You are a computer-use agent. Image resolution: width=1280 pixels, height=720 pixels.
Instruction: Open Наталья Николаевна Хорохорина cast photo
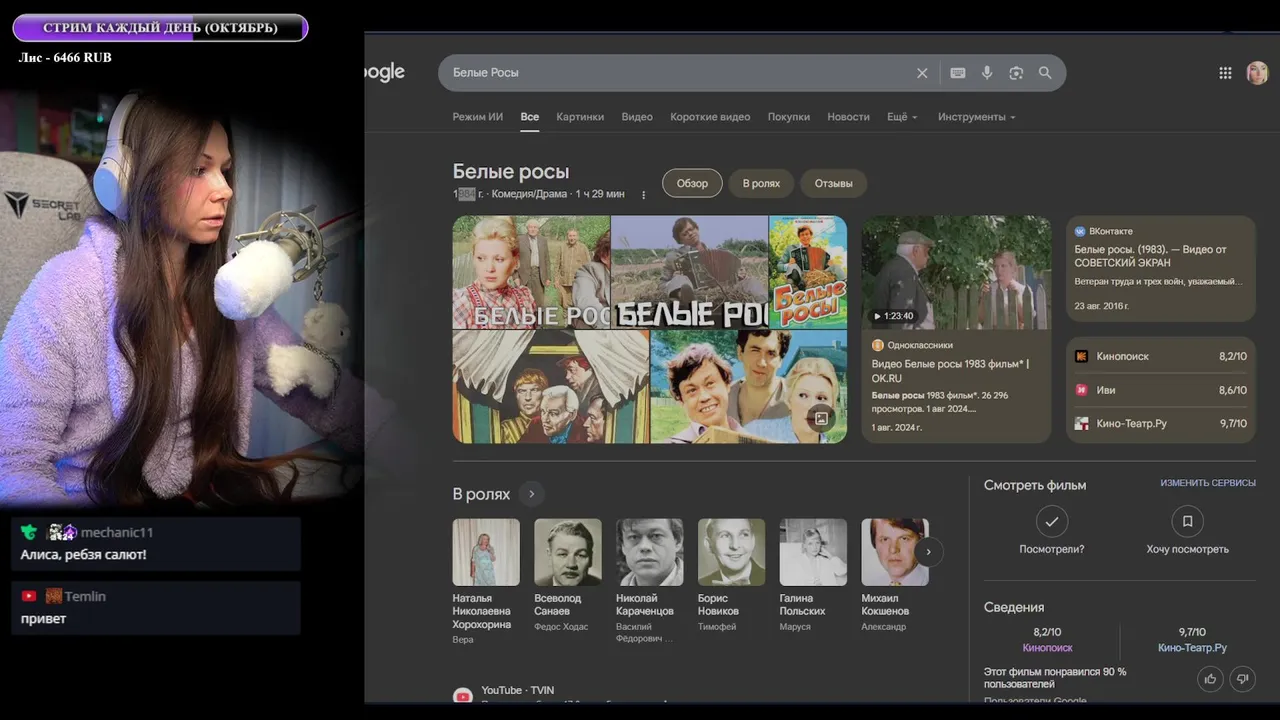486,552
